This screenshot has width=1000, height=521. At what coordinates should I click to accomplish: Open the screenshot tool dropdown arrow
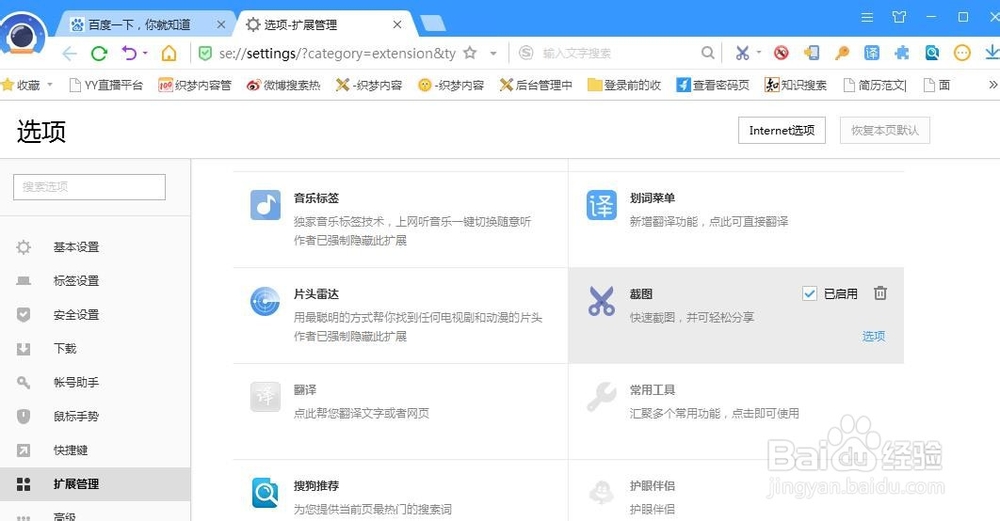pyautogui.click(x=759, y=52)
